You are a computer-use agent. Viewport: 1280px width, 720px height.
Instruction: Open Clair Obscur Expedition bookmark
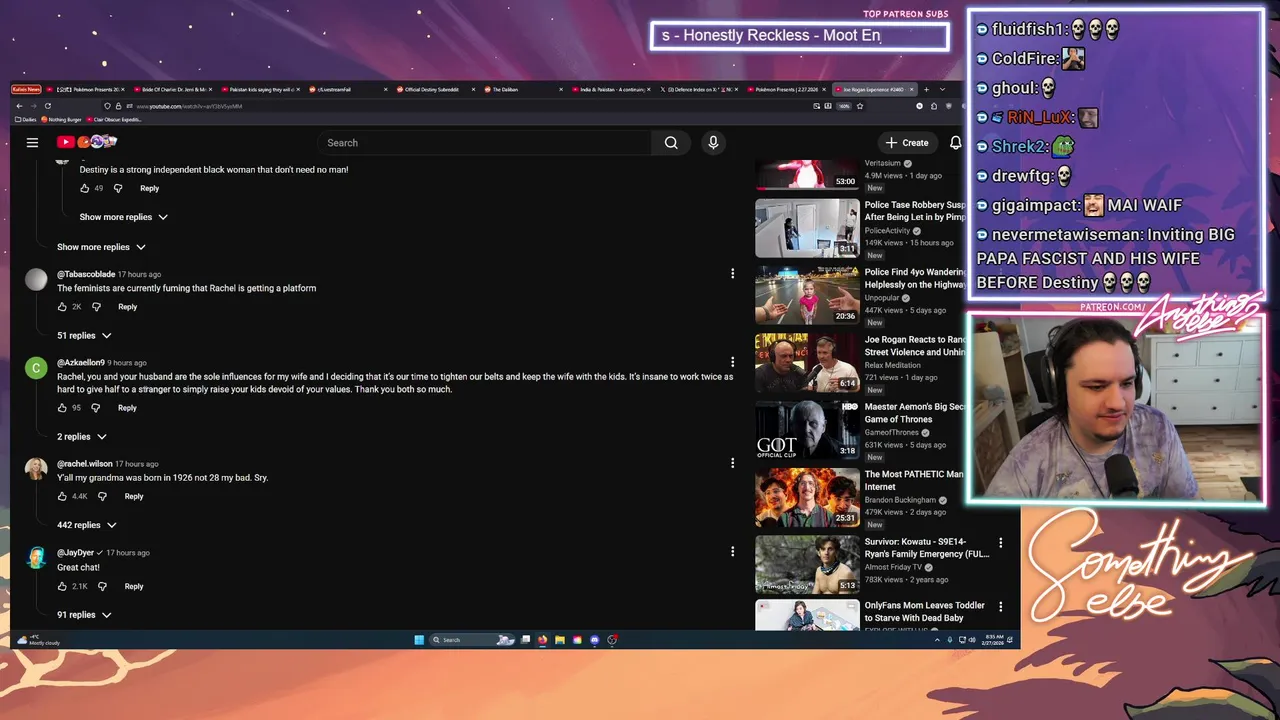pyautogui.click(x=114, y=119)
